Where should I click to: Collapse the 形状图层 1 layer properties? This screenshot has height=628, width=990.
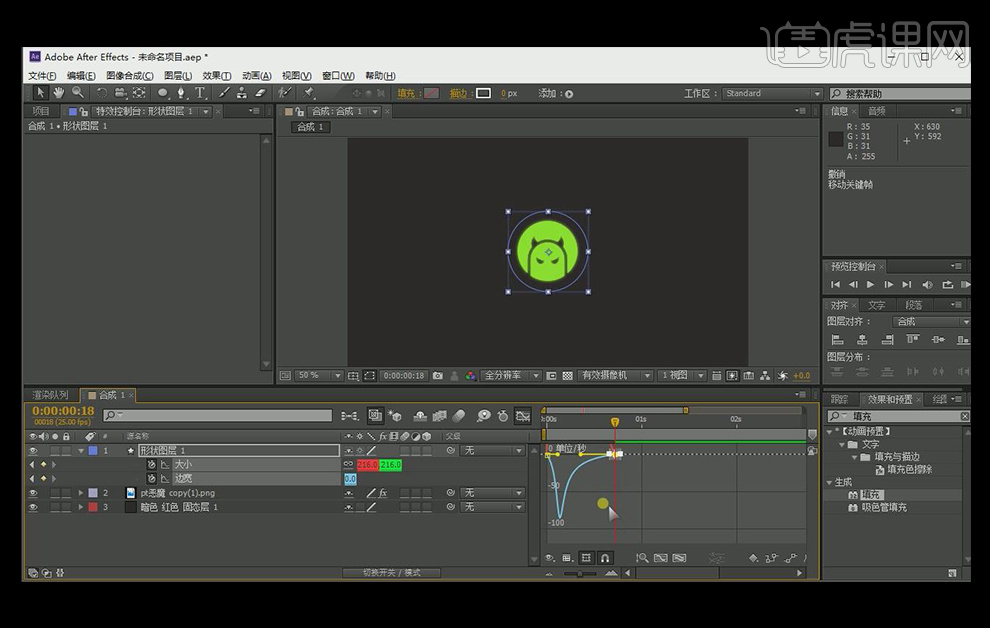point(81,451)
